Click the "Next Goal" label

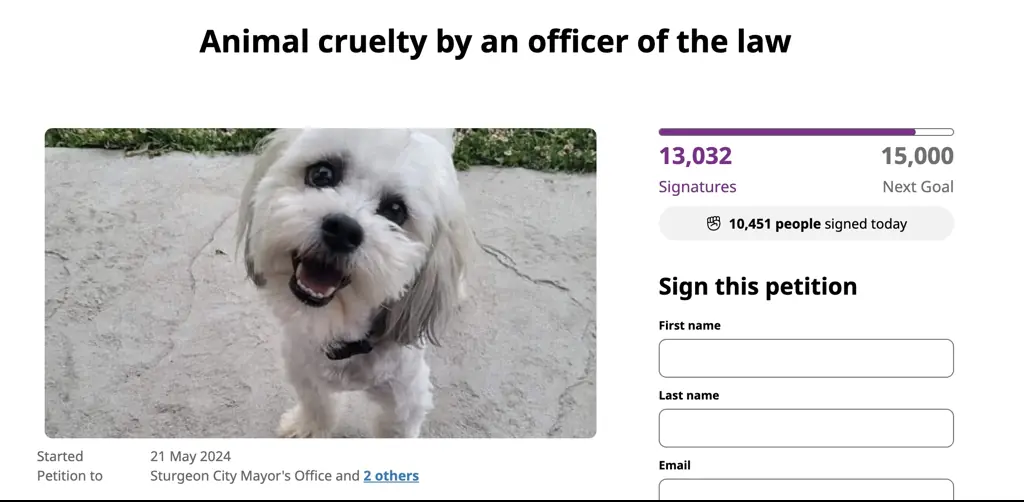click(918, 187)
